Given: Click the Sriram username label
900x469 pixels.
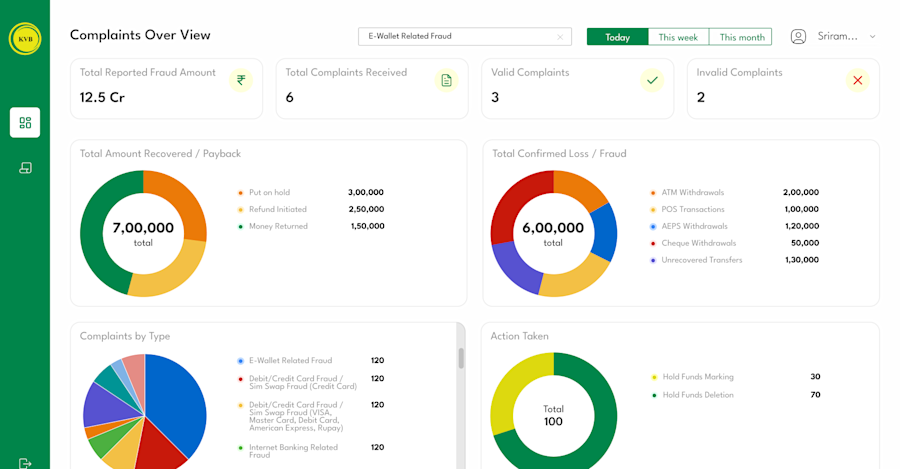Looking at the screenshot, I should [837, 36].
